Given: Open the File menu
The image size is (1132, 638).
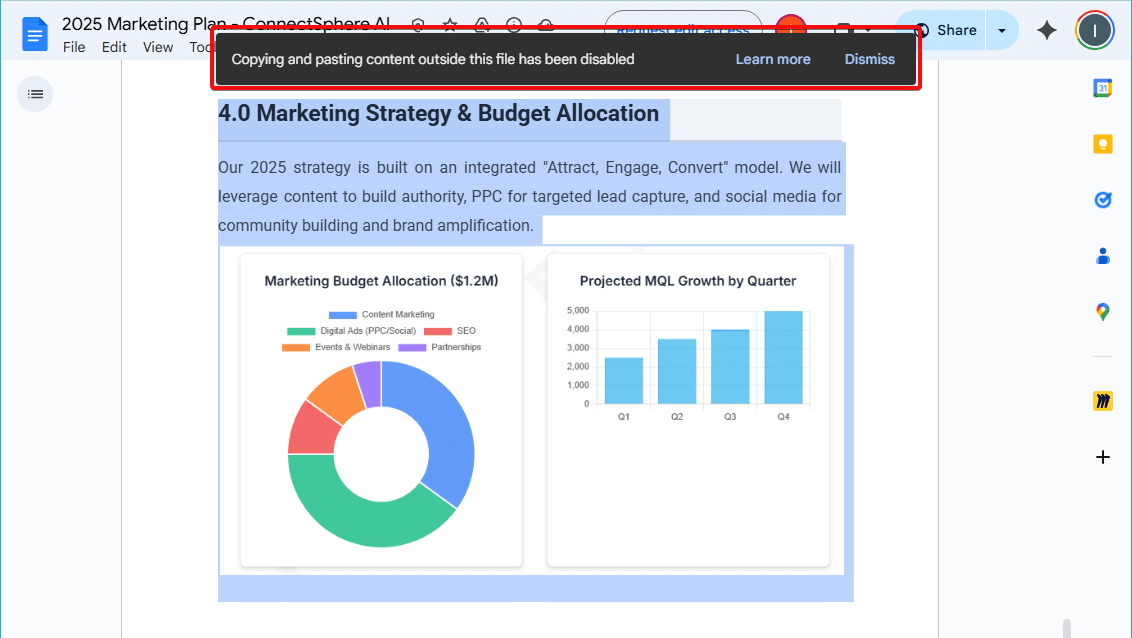Looking at the screenshot, I should coord(74,47).
